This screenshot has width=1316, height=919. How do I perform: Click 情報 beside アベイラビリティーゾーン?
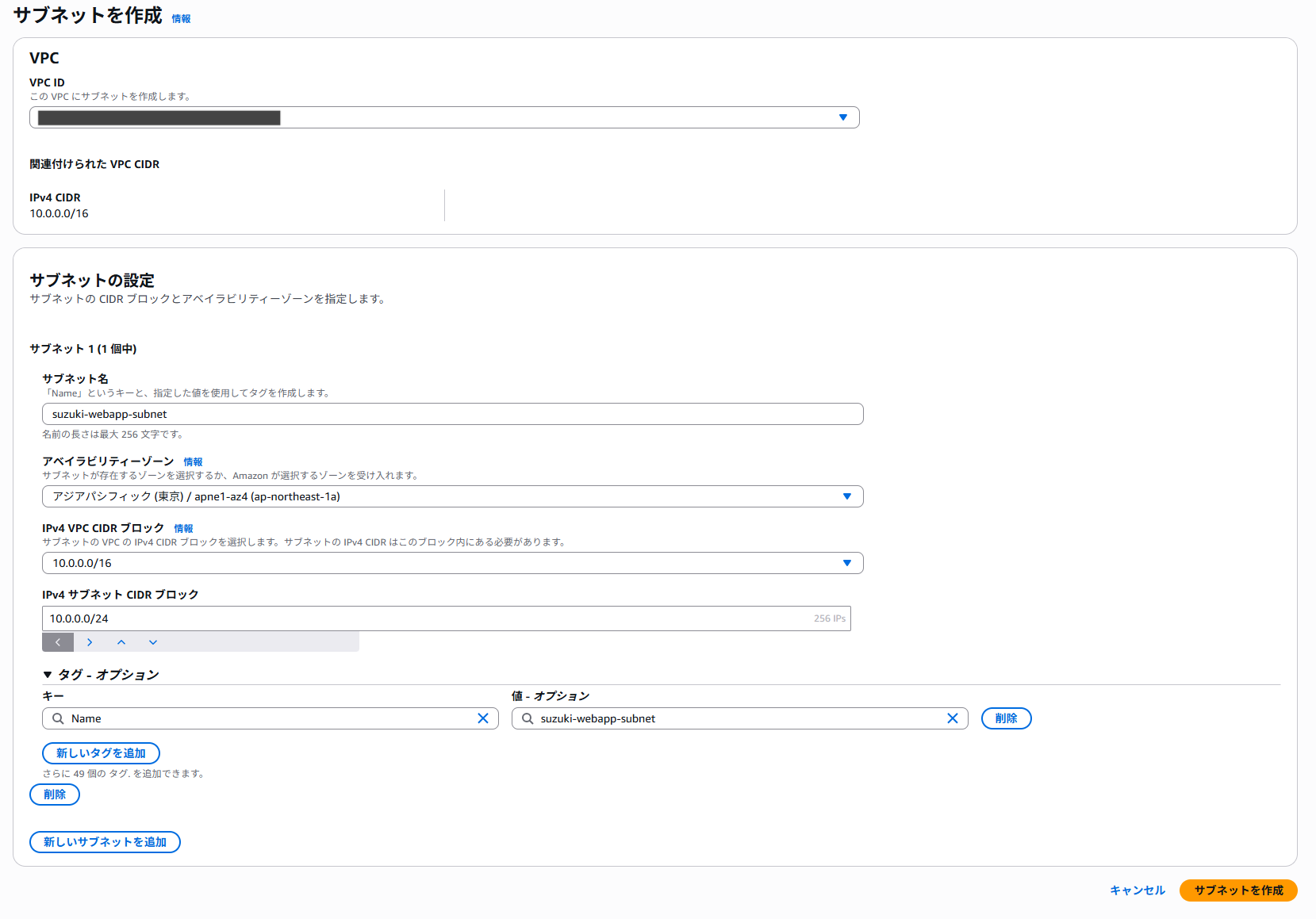pyautogui.click(x=193, y=461)
